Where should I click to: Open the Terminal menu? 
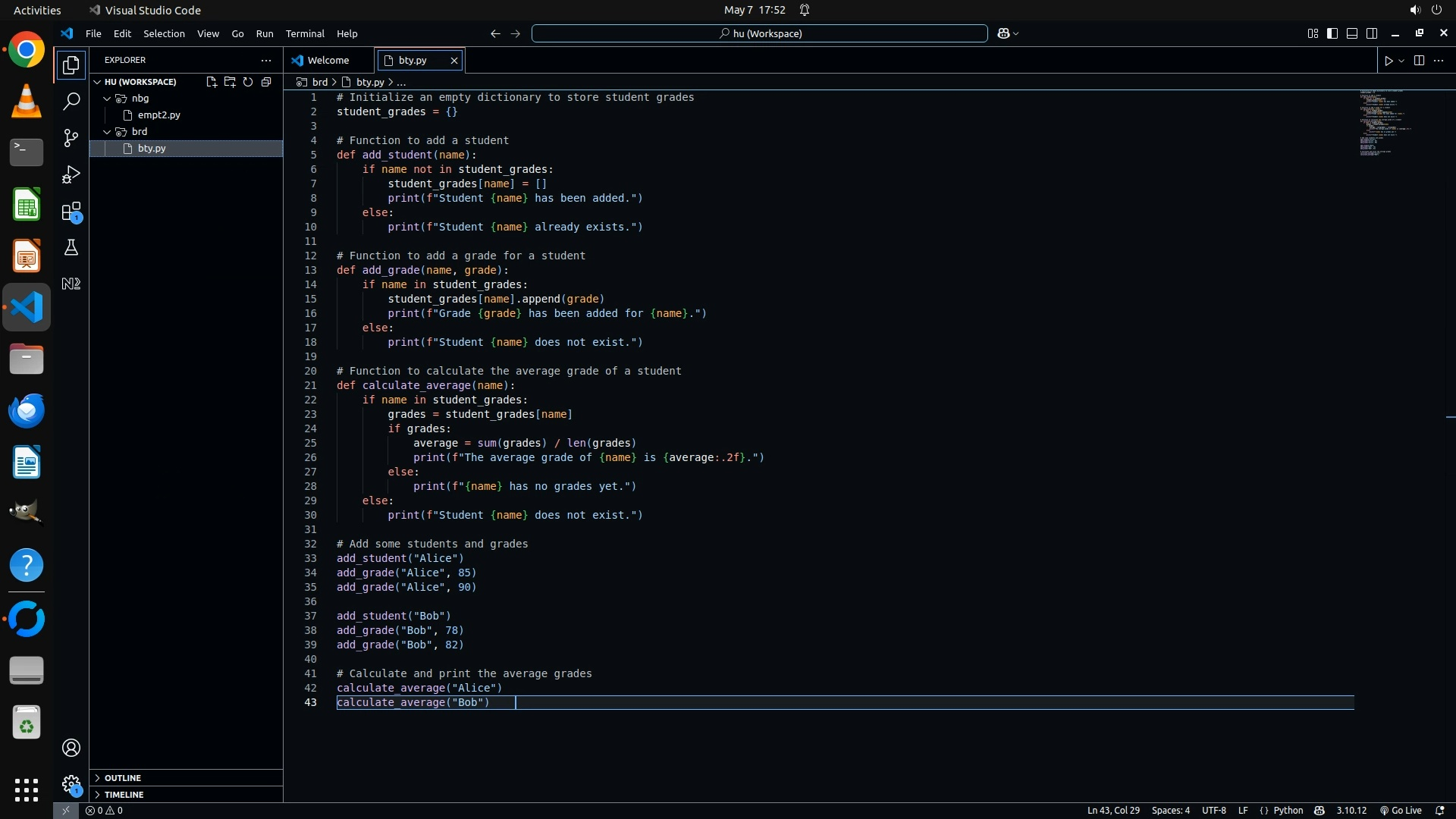click(x=305, y=33)
